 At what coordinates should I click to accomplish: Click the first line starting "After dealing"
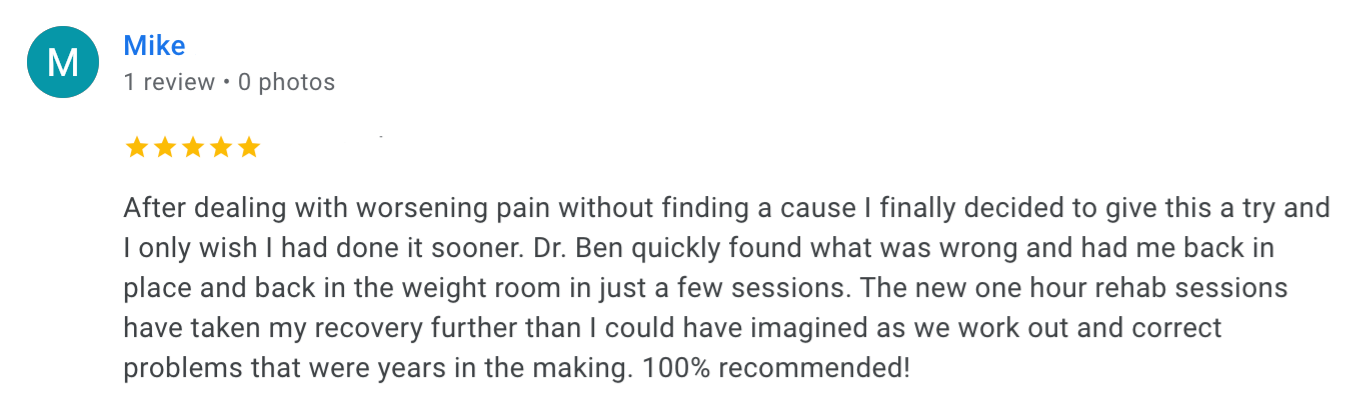tap(727, 208)
